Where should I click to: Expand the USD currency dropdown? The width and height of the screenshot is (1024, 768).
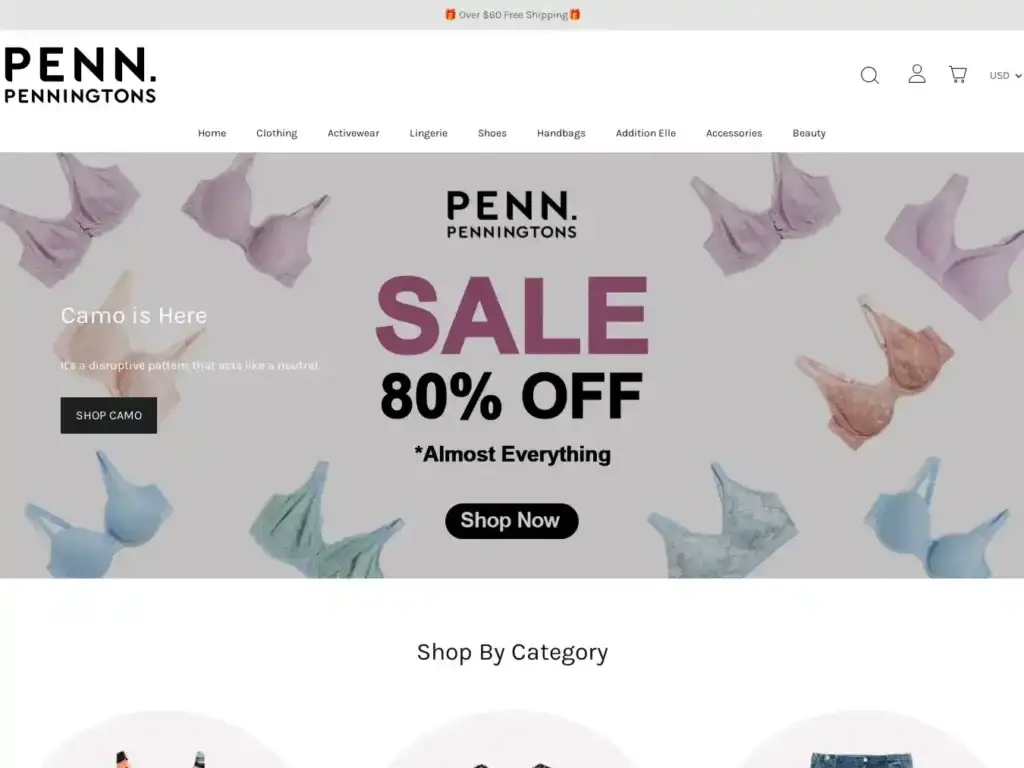1005,76
